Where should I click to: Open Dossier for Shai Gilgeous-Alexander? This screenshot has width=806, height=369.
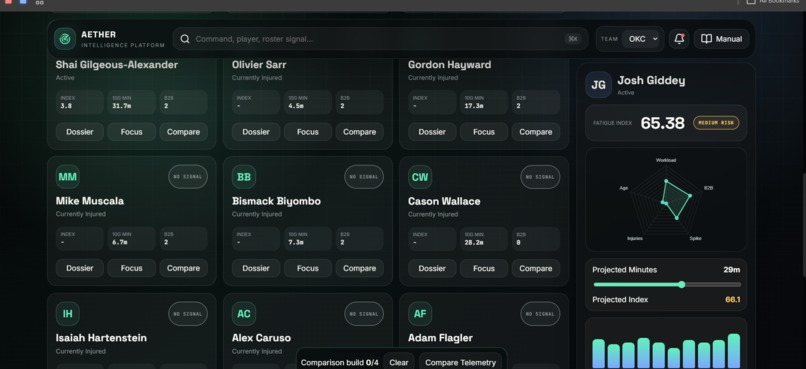coord(80,132)
